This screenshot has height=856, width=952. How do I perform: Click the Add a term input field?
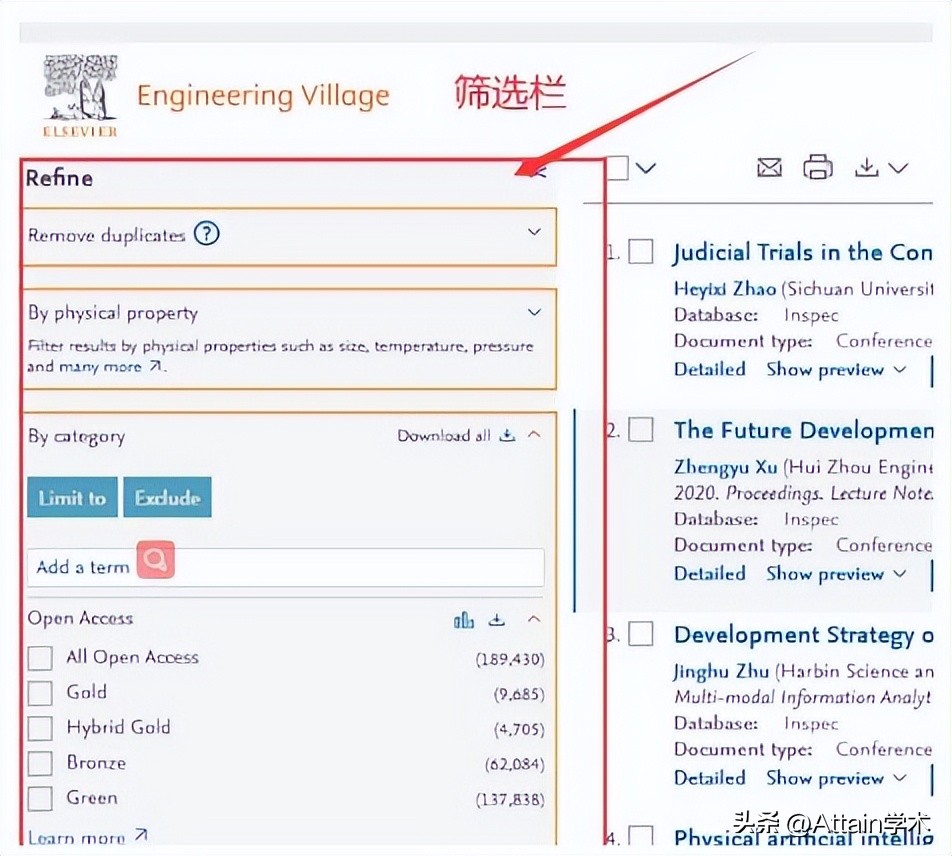pos(340,567)
